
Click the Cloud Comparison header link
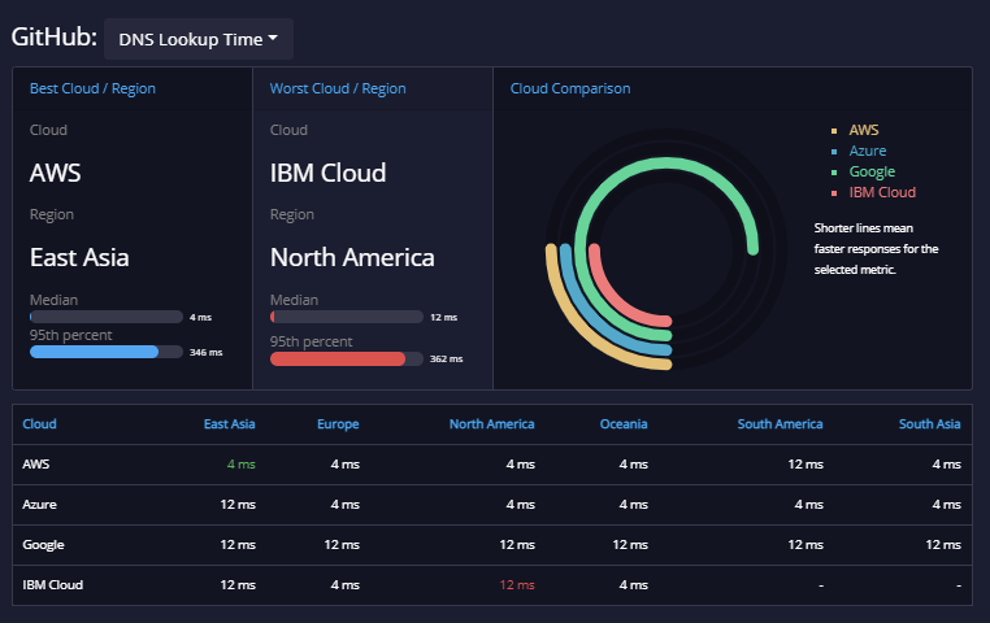point(570,88)
